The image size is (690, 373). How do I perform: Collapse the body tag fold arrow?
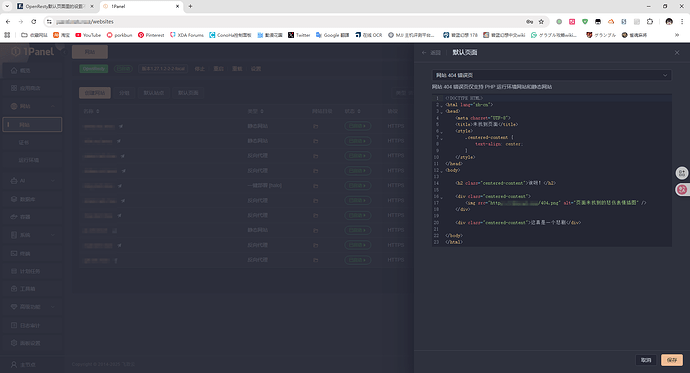point(441,171)
